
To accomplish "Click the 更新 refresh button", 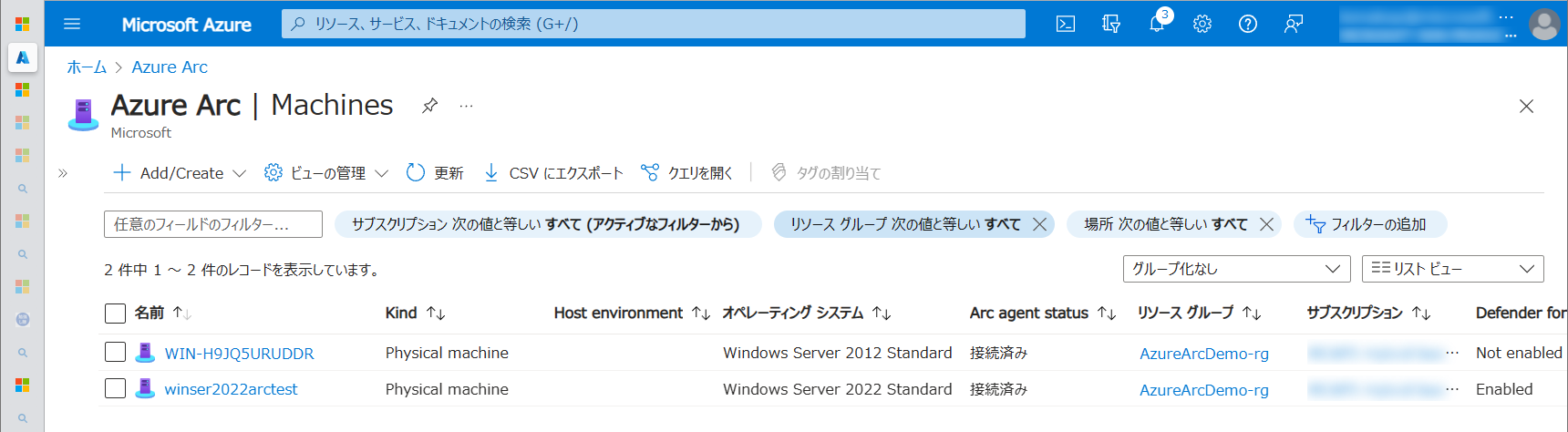I will tap(435, 172).
